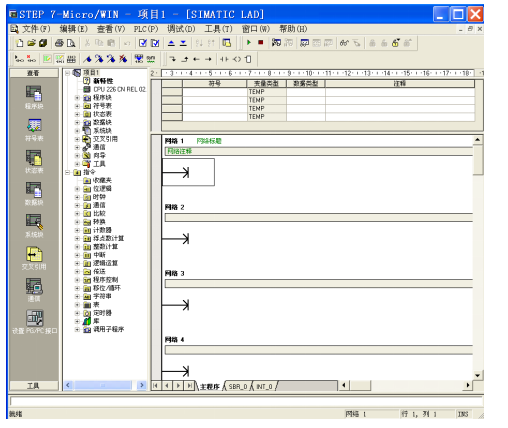Click the instruction tree horizontal scrollbar thumb
The image size is (508, 428).
[x=103, y=385]
